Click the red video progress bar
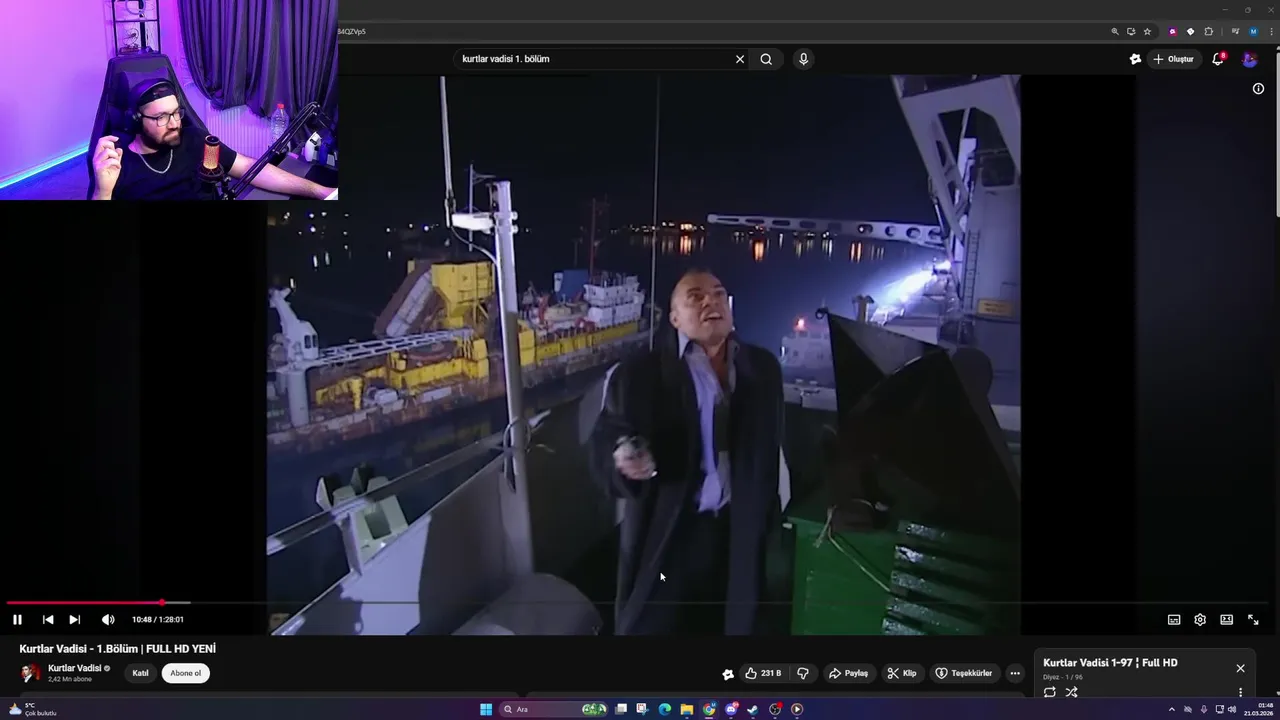The image size is (1280, 720). (x=85, y=603)
